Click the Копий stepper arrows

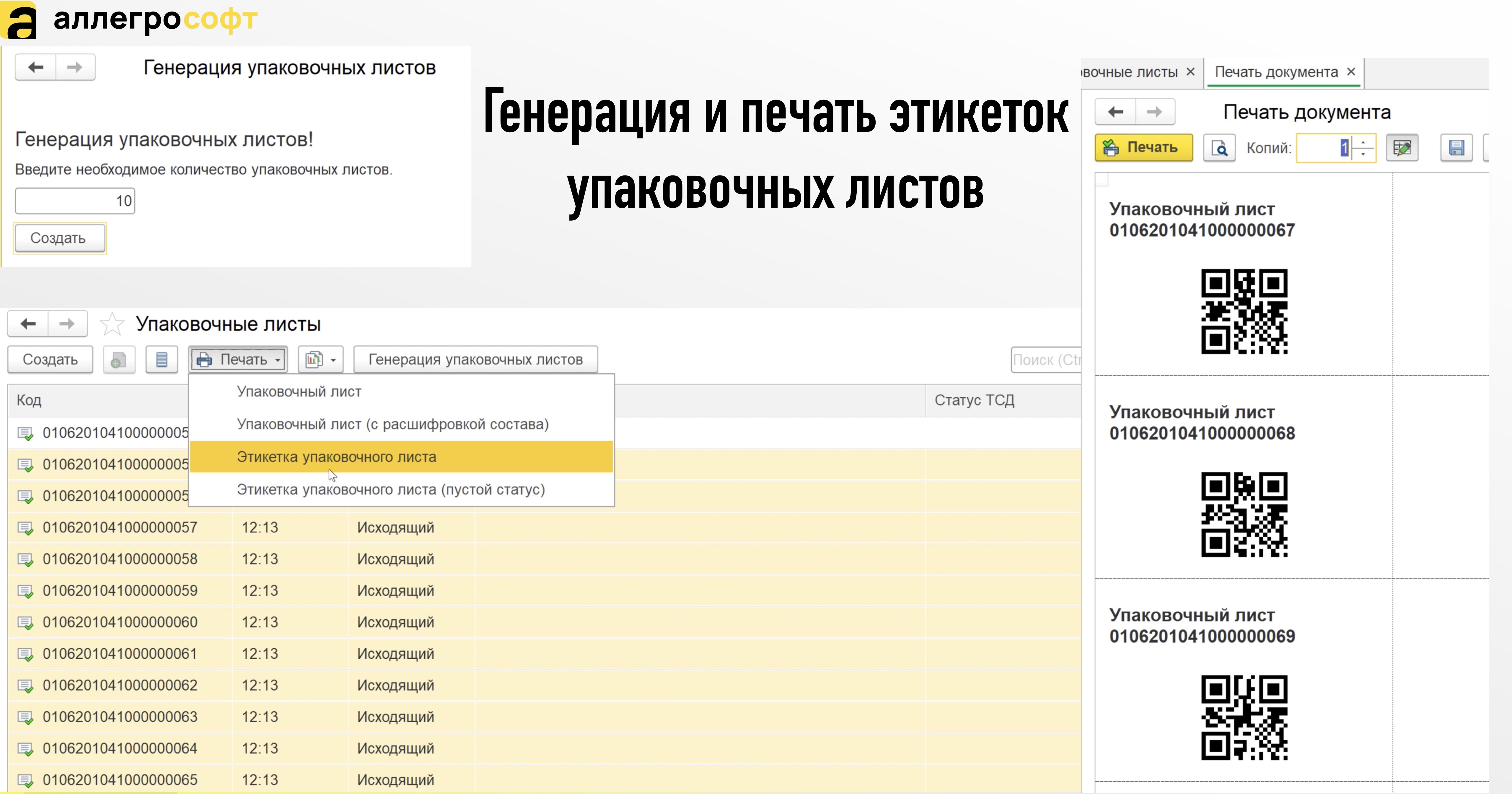[x=1363, y=147]
